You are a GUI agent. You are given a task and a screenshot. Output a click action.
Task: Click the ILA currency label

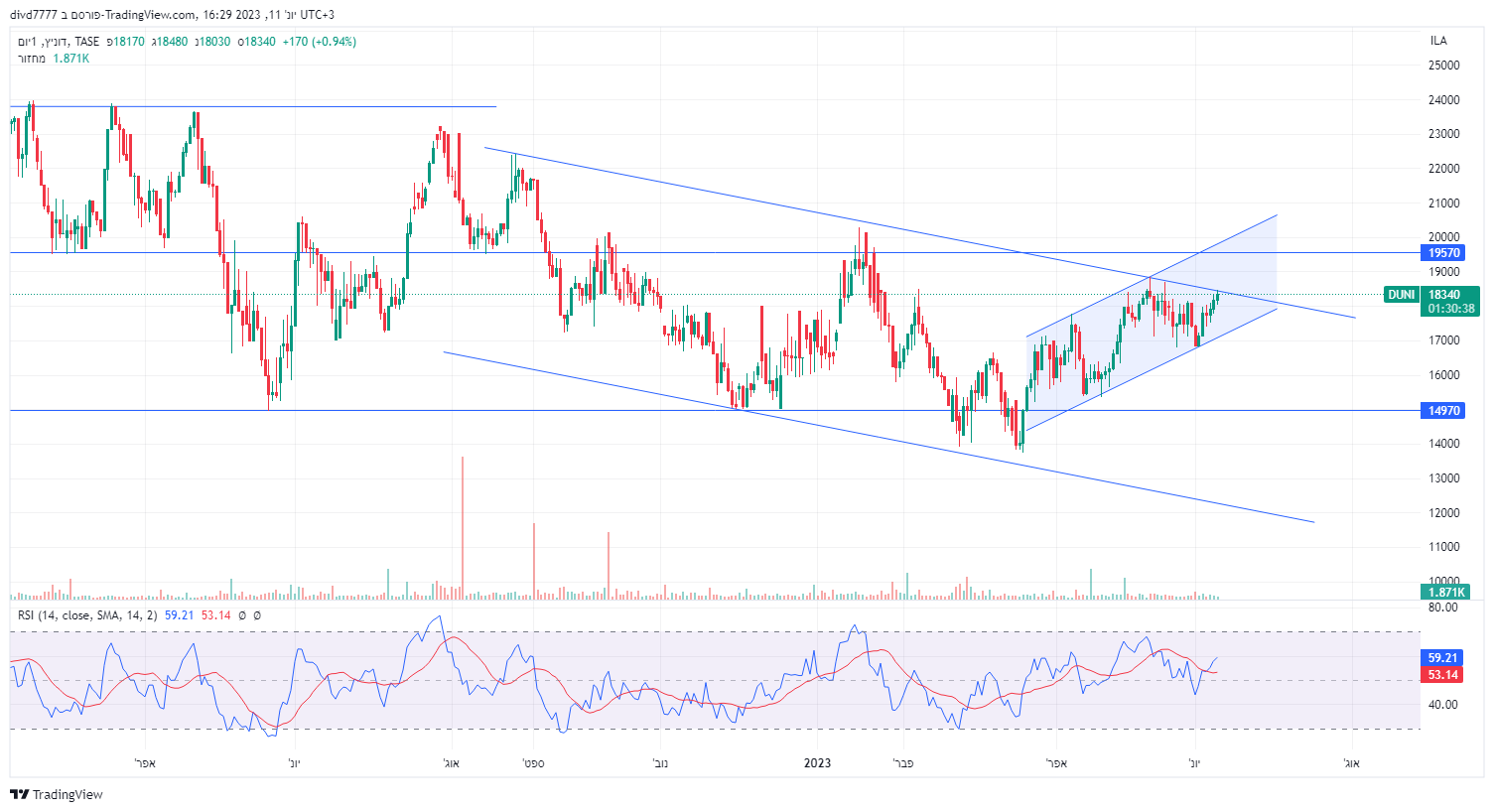pos(1438,41)
